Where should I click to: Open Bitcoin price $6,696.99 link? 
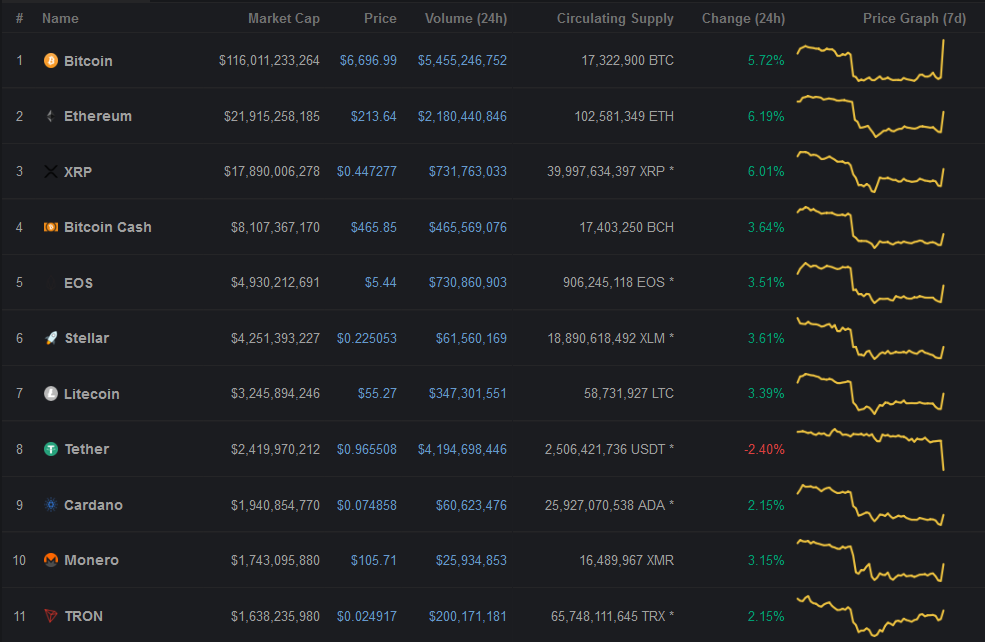[x=368, y=60]
